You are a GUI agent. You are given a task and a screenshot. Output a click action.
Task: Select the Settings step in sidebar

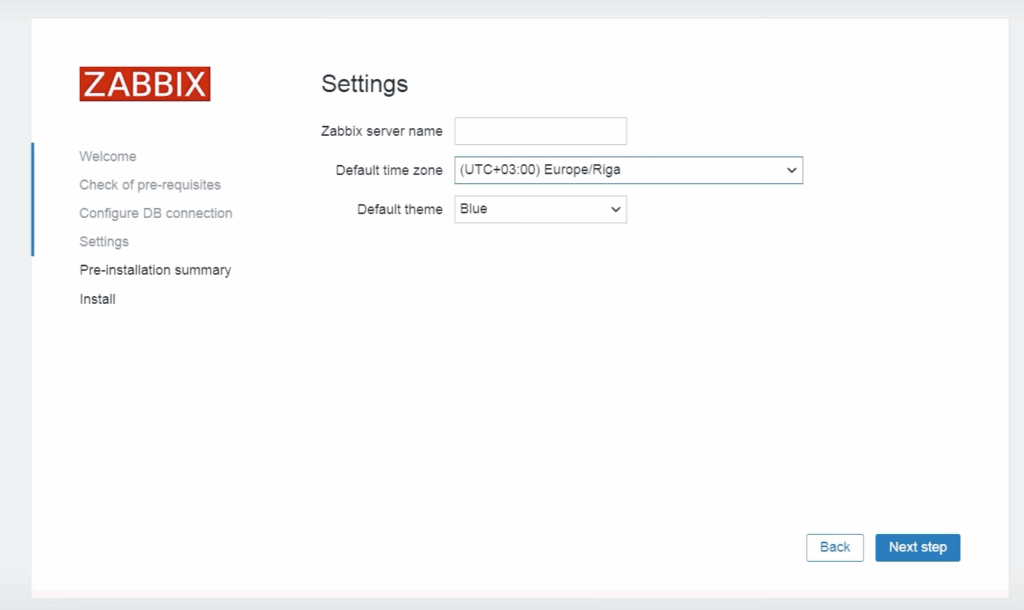pos(104,242)
